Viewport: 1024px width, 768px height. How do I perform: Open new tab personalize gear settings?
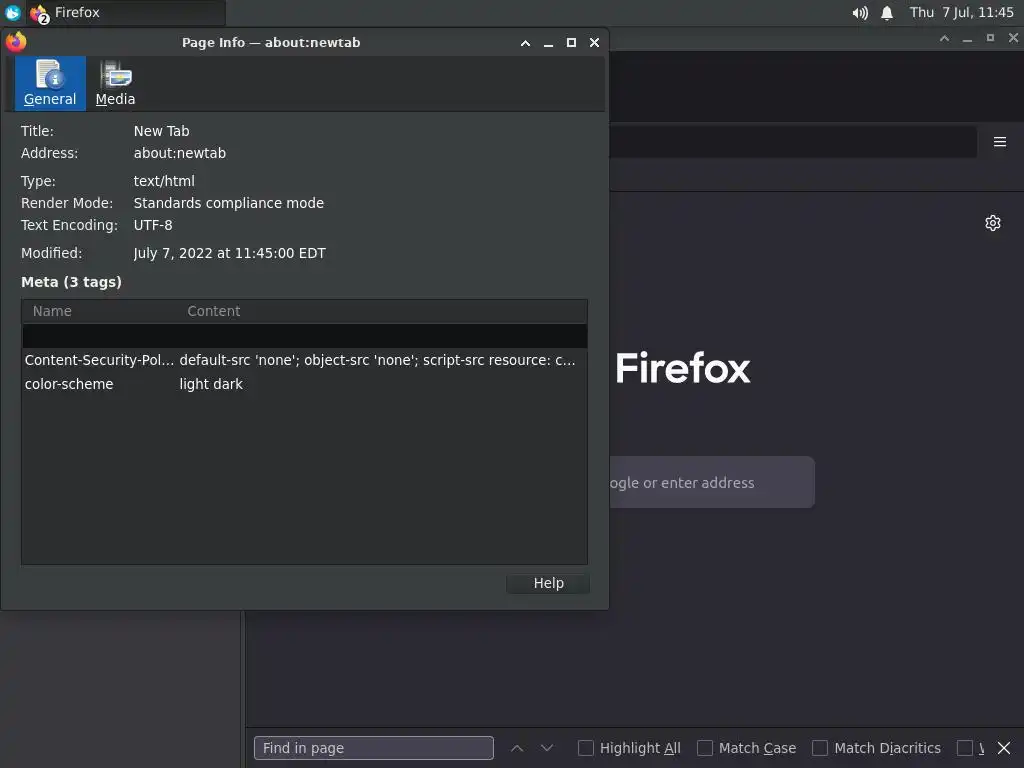coord(993,223)
